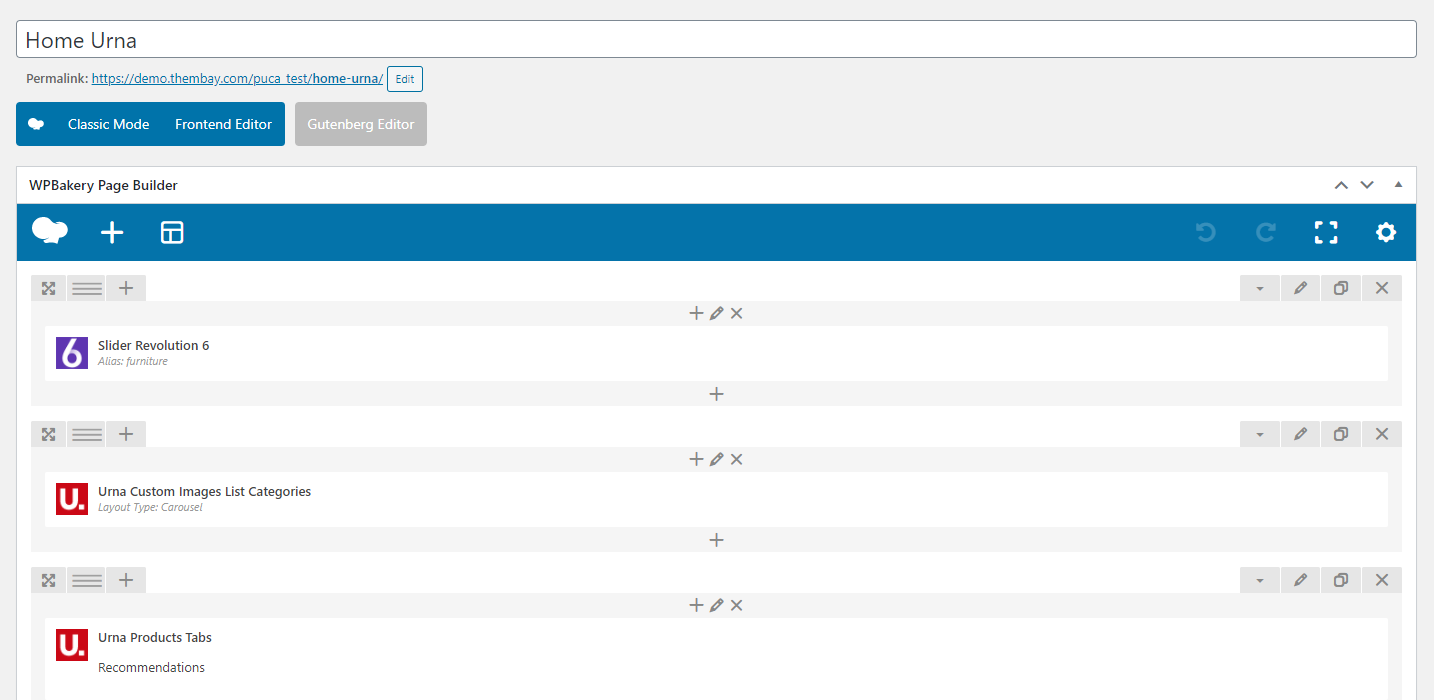
Task: Append element below Slider Revolution 6
Action: 716,394
